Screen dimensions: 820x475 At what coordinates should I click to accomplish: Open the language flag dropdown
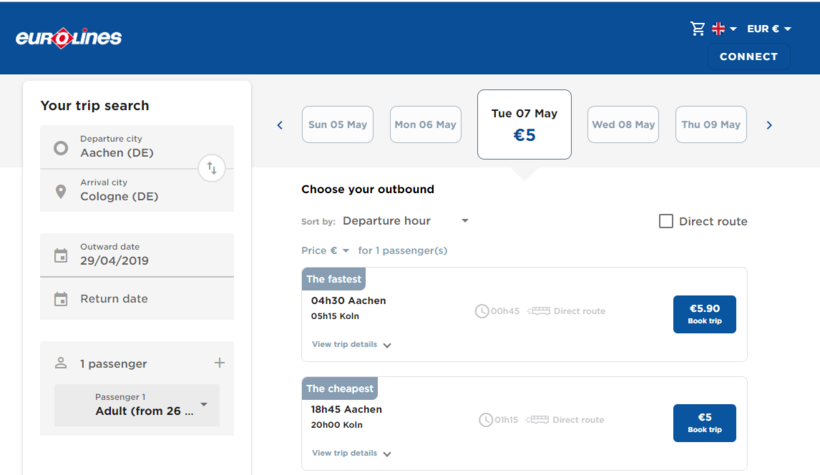(724, 29)
